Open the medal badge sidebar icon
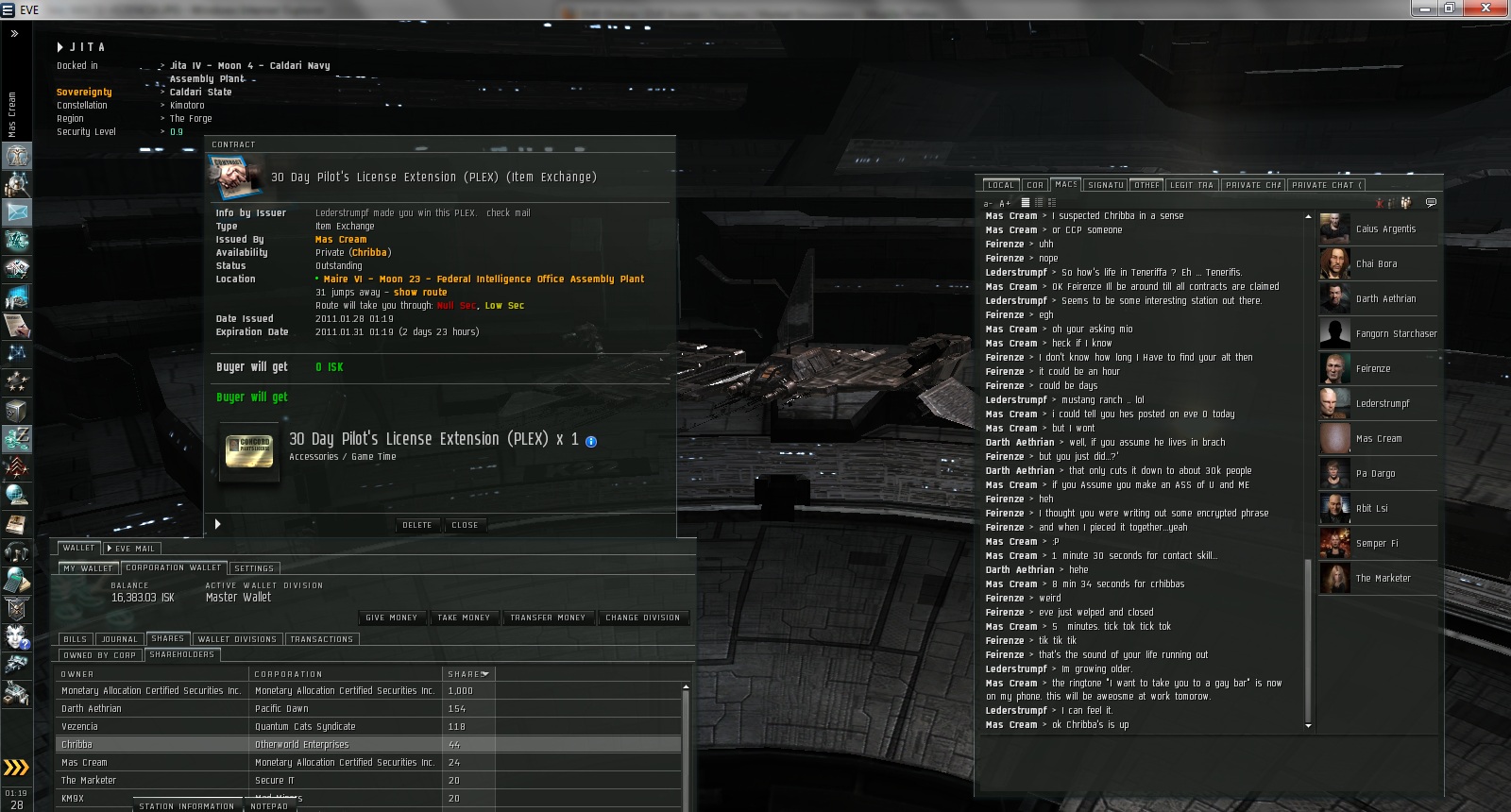 pyautogui.click(x=17, y=609)
